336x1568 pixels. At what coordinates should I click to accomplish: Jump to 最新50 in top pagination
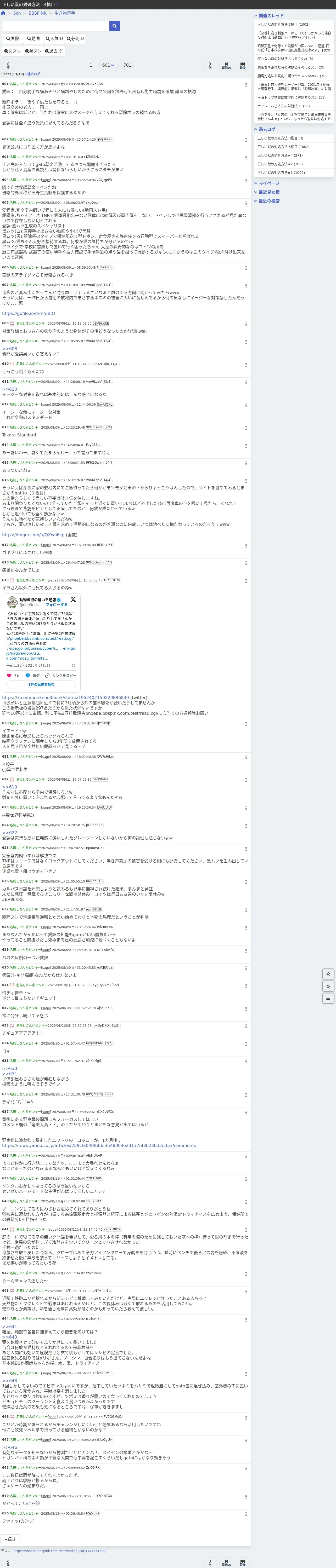pyautogui.click(x=226, y=65)
